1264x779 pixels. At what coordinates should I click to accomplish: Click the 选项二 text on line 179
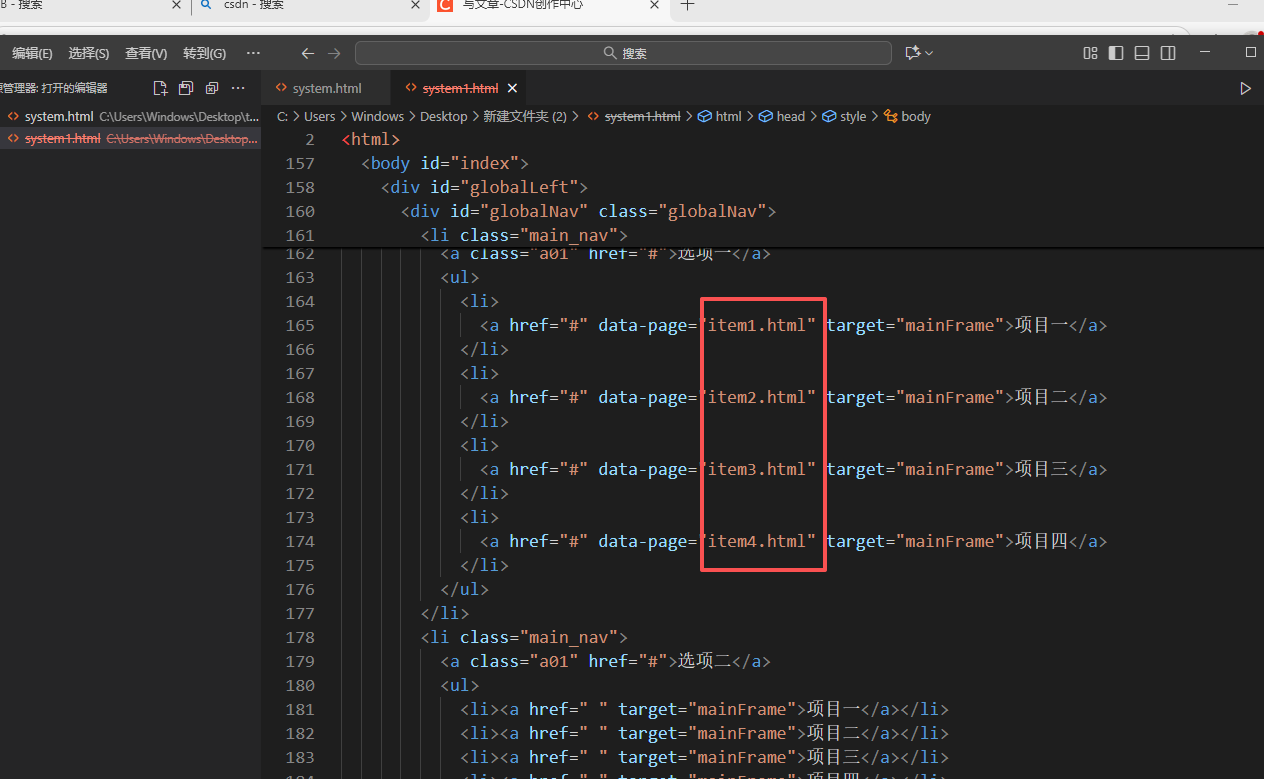[706, 661]
